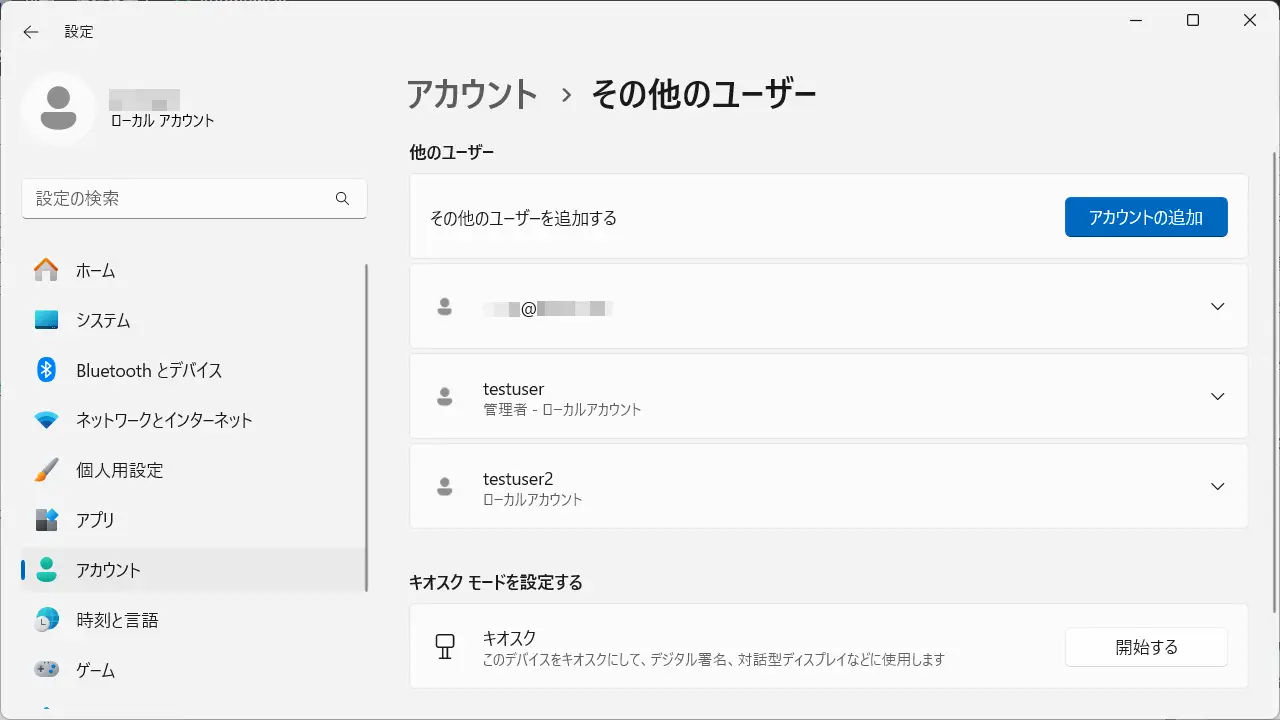Image resolution: width=1280 pixels, height=720 pixels.
Task: Click the Bluetooth icon in sidebar
Action: pos(46,370)
